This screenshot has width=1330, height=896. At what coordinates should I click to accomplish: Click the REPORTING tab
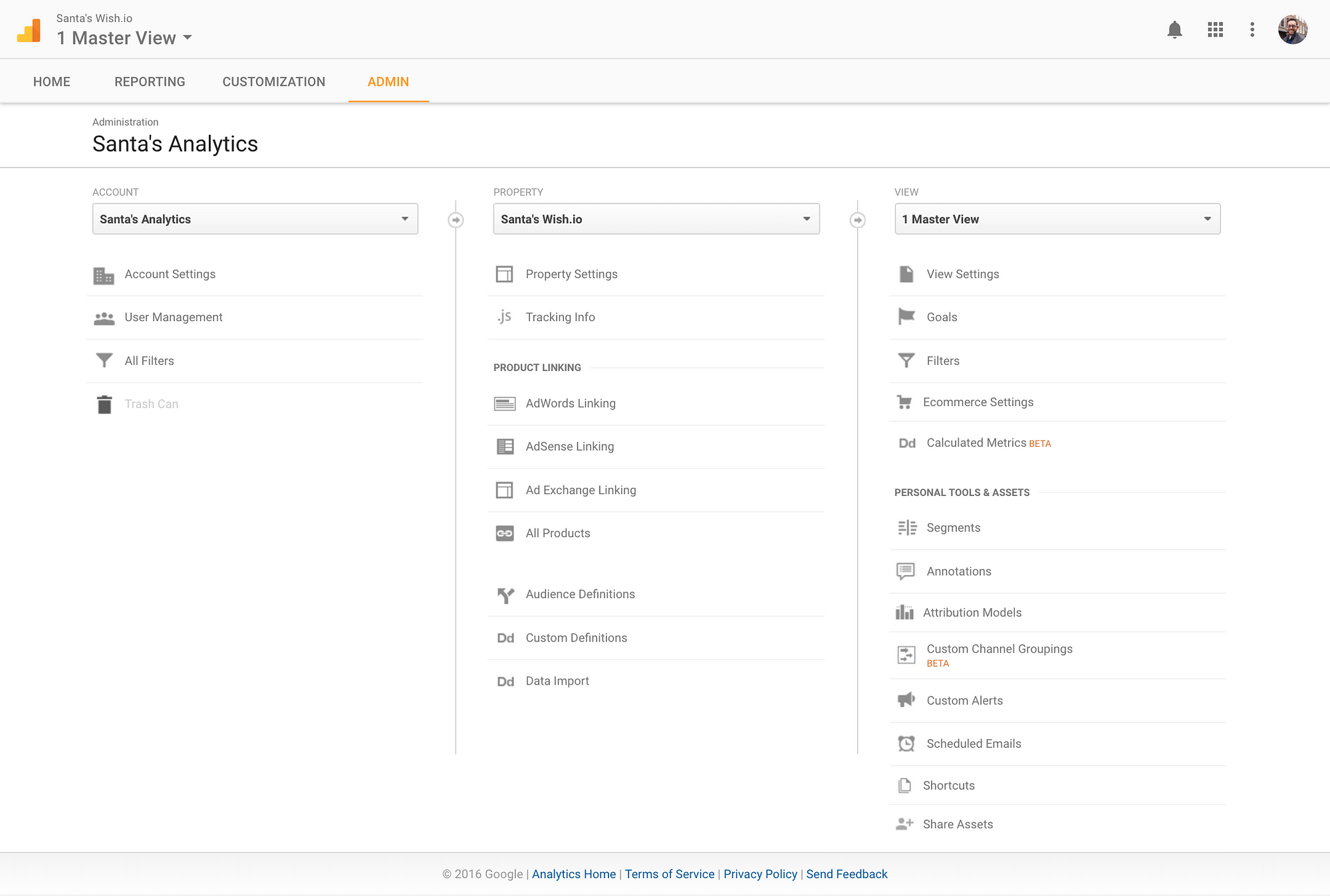point(149,81)
